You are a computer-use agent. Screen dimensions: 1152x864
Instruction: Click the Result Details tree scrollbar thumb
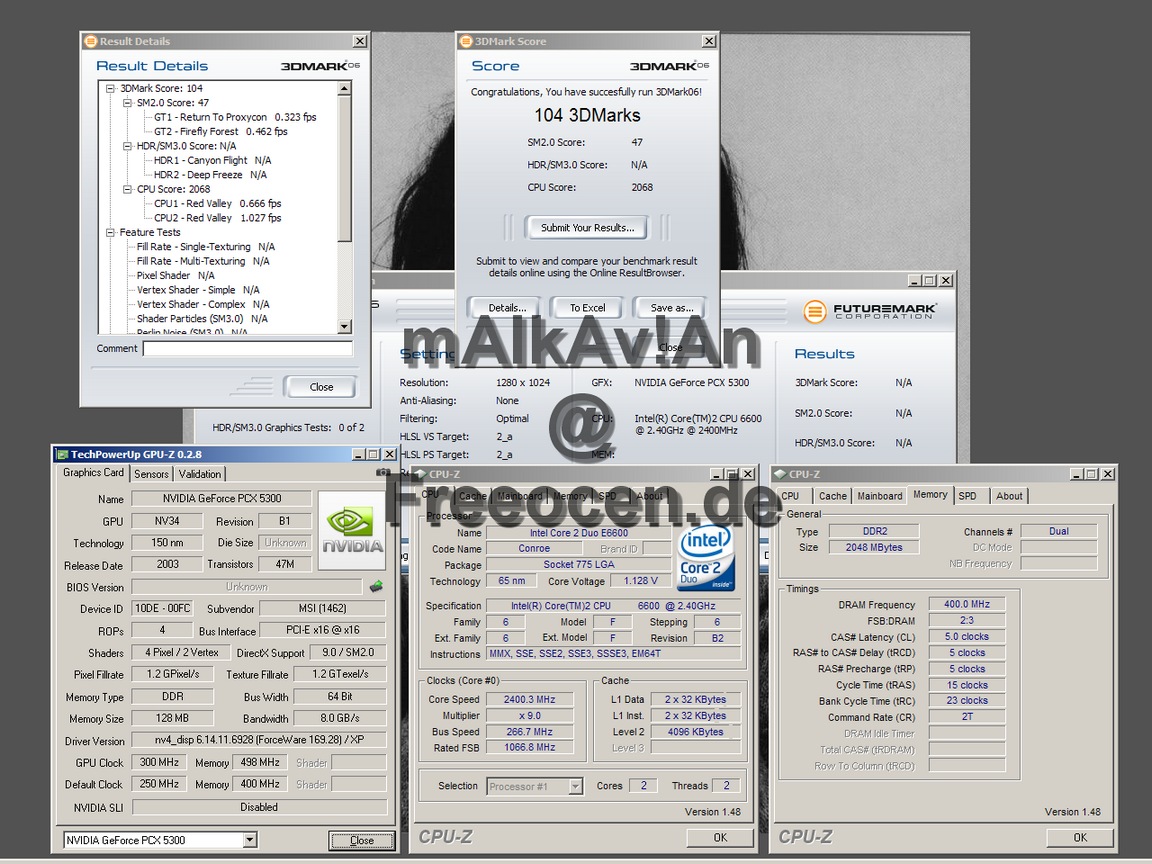pyautogui.click(x=345, y=168)
